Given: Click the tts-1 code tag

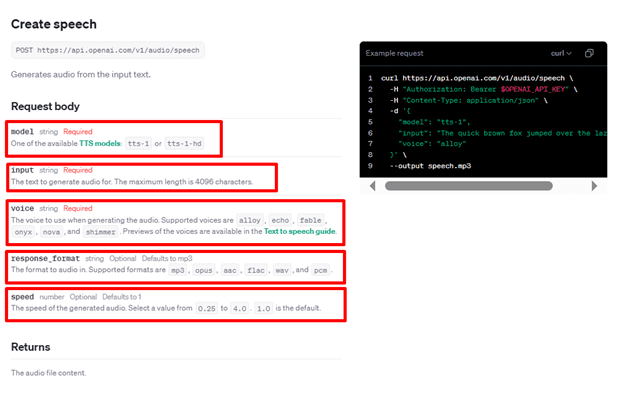Looking at the screenshot, I should (x=138, y=143).
